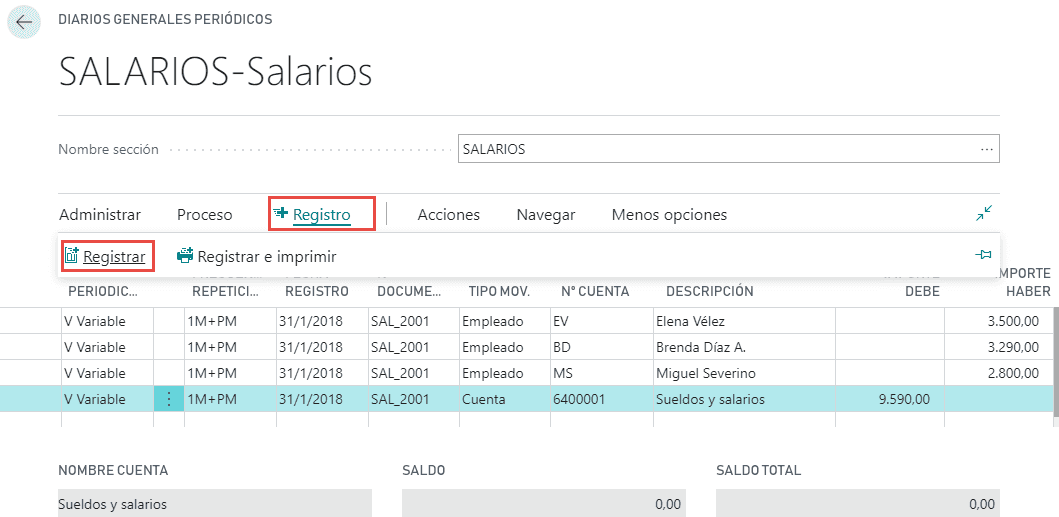This screenshot has width=1059, height=517.
Task: Click Registrar e imprimir
Action: (267, 257)
